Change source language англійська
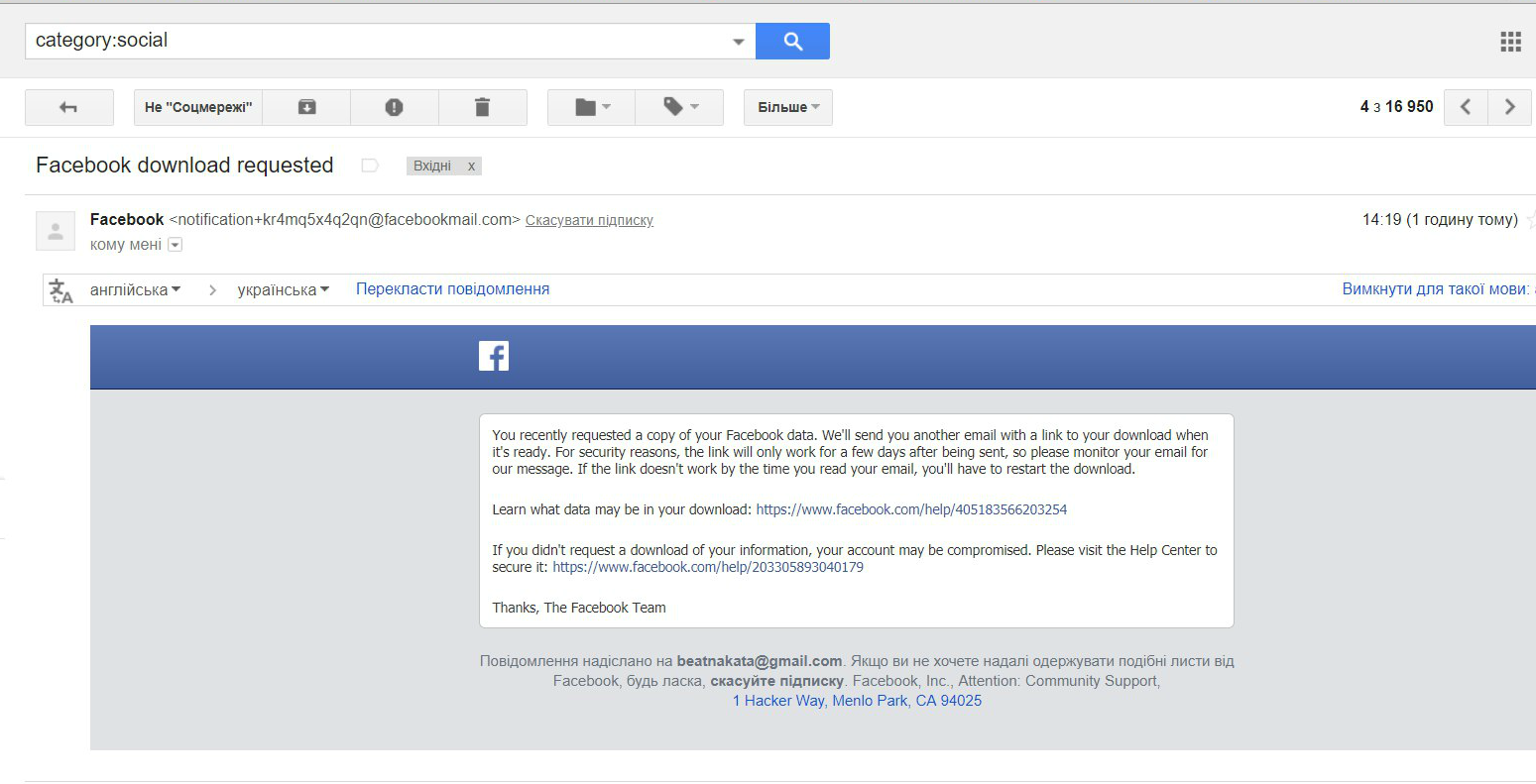This screenshot has width=1536, height=784. (135, 289)
